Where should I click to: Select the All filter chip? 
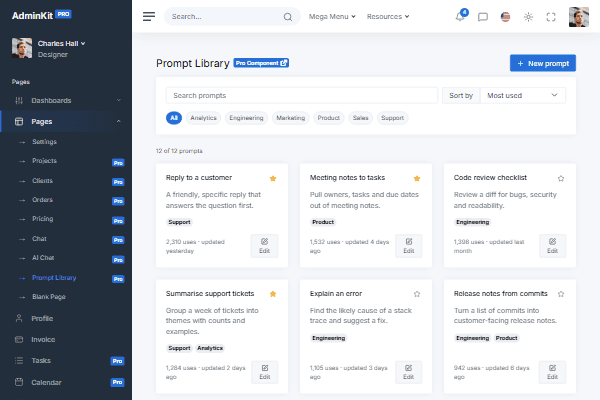pos(174,118)
